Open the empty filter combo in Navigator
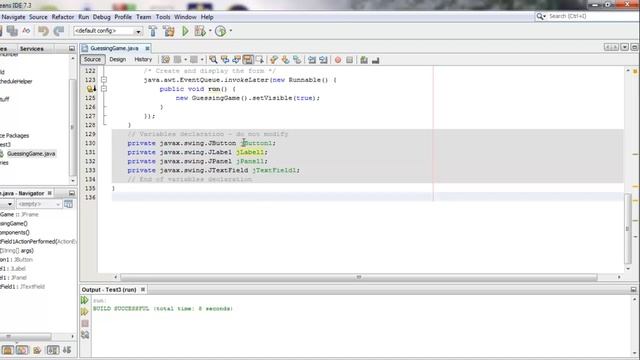 coord(39,204)
